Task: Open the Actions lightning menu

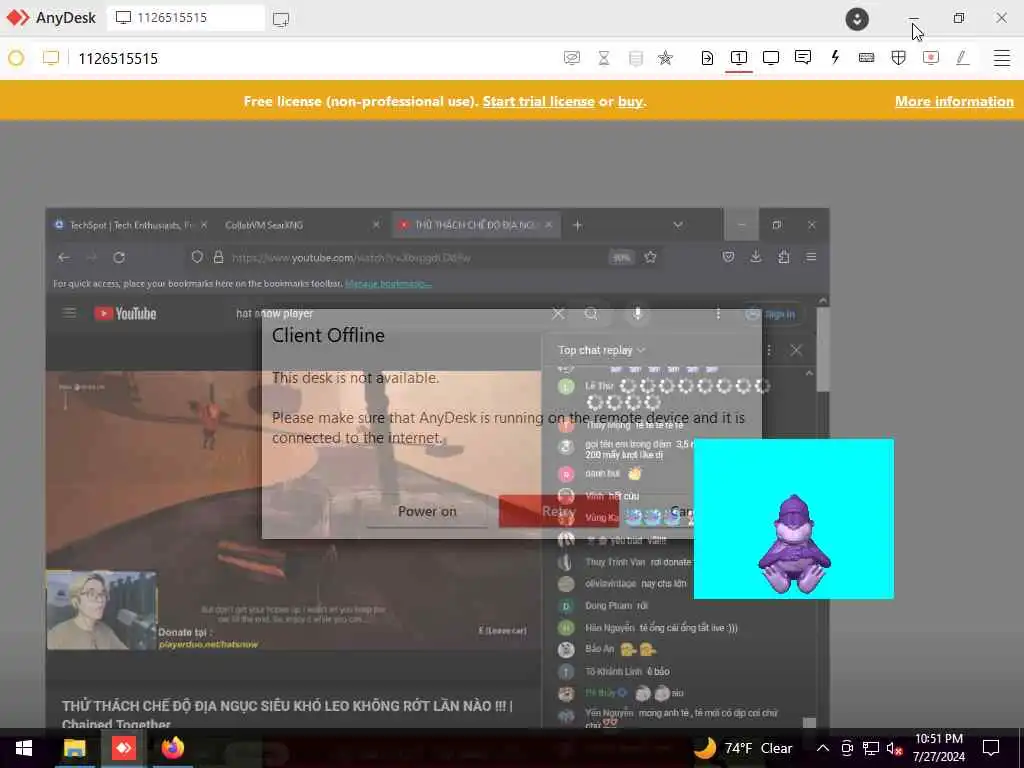Action: point(835,57)
